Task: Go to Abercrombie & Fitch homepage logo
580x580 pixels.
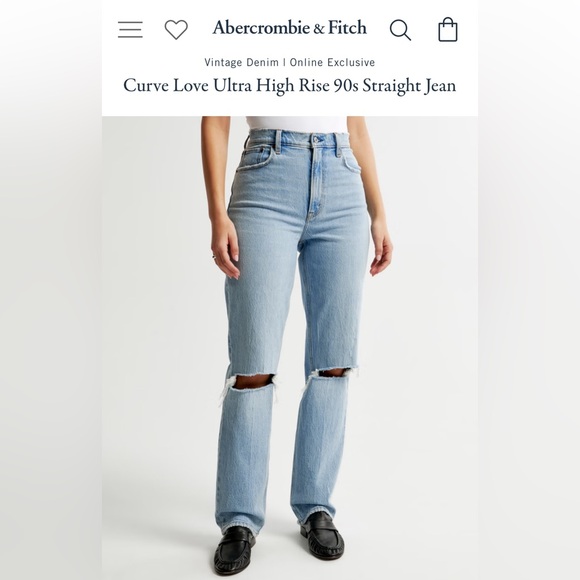Action: pyautogui.click(x=290, y=28)
